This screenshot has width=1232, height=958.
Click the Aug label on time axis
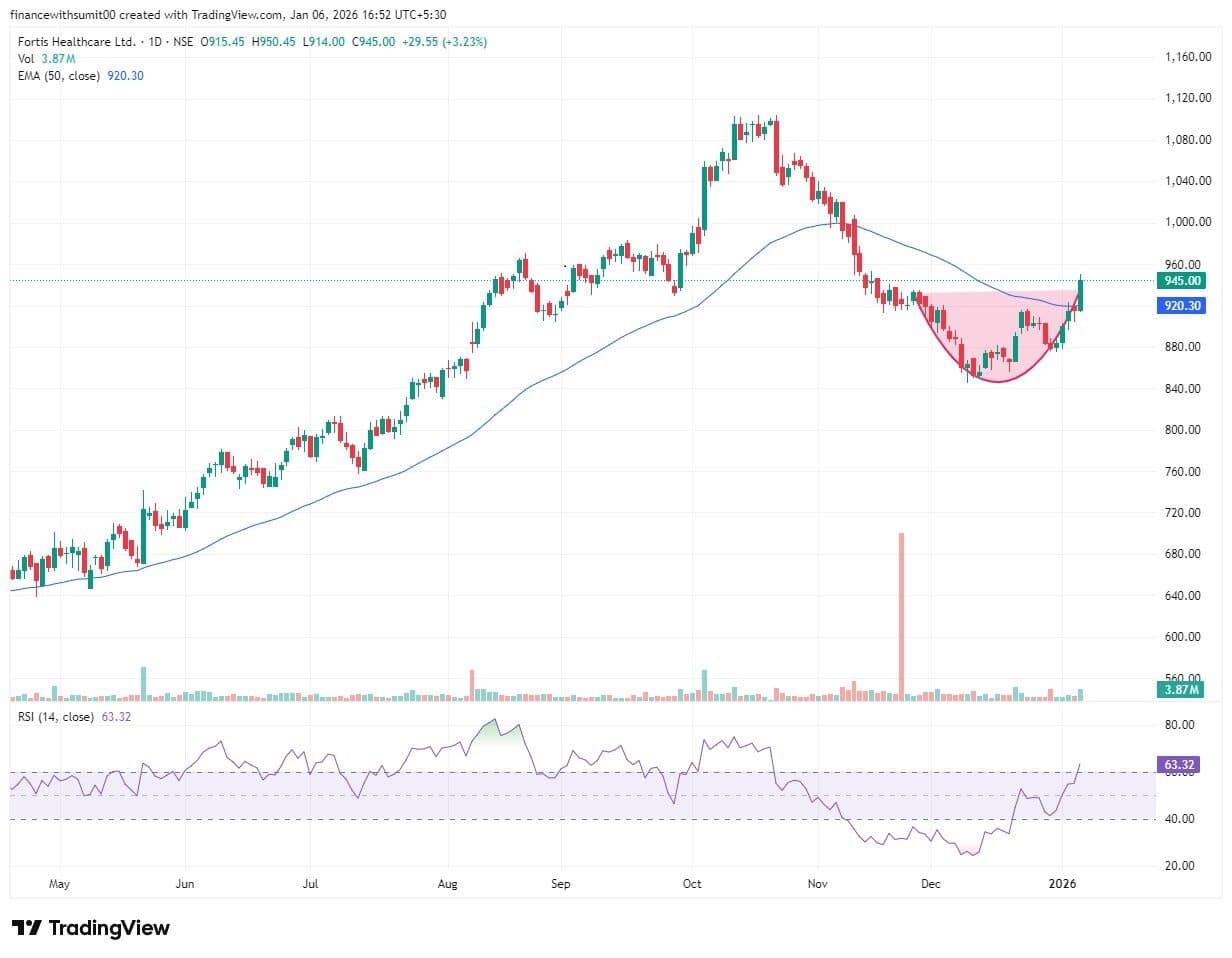pos(447,885)
